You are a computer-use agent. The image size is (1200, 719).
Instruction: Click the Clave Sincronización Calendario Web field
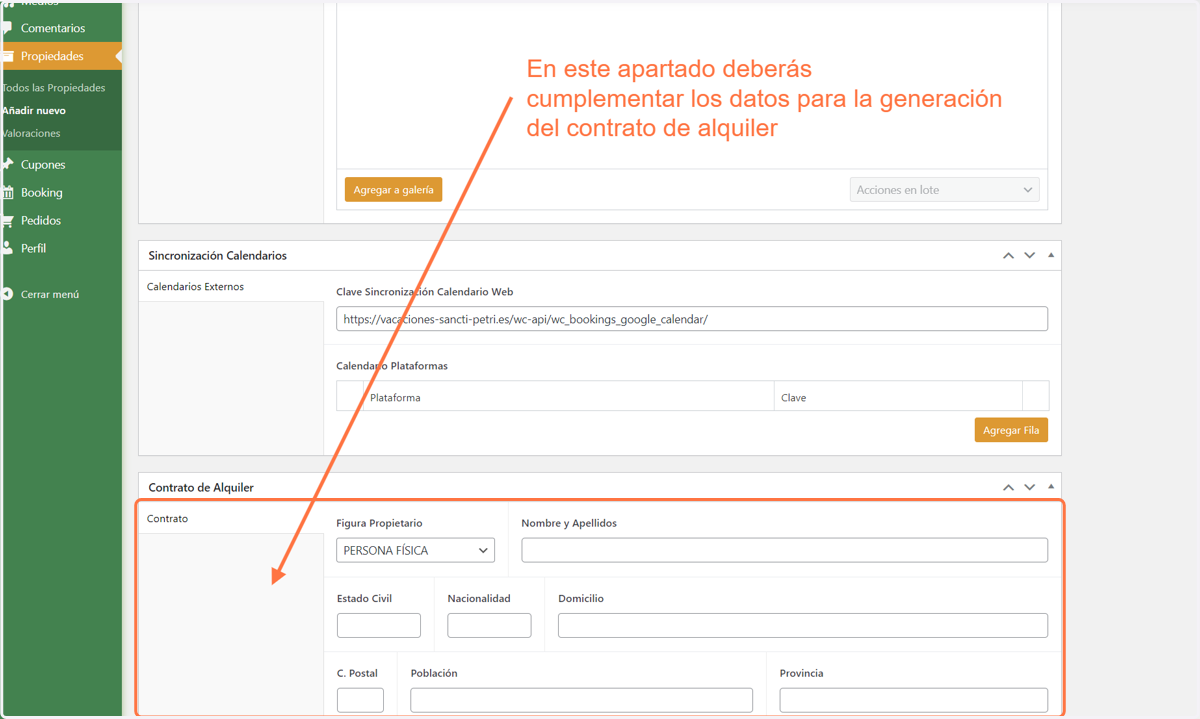tap(692, 319)
